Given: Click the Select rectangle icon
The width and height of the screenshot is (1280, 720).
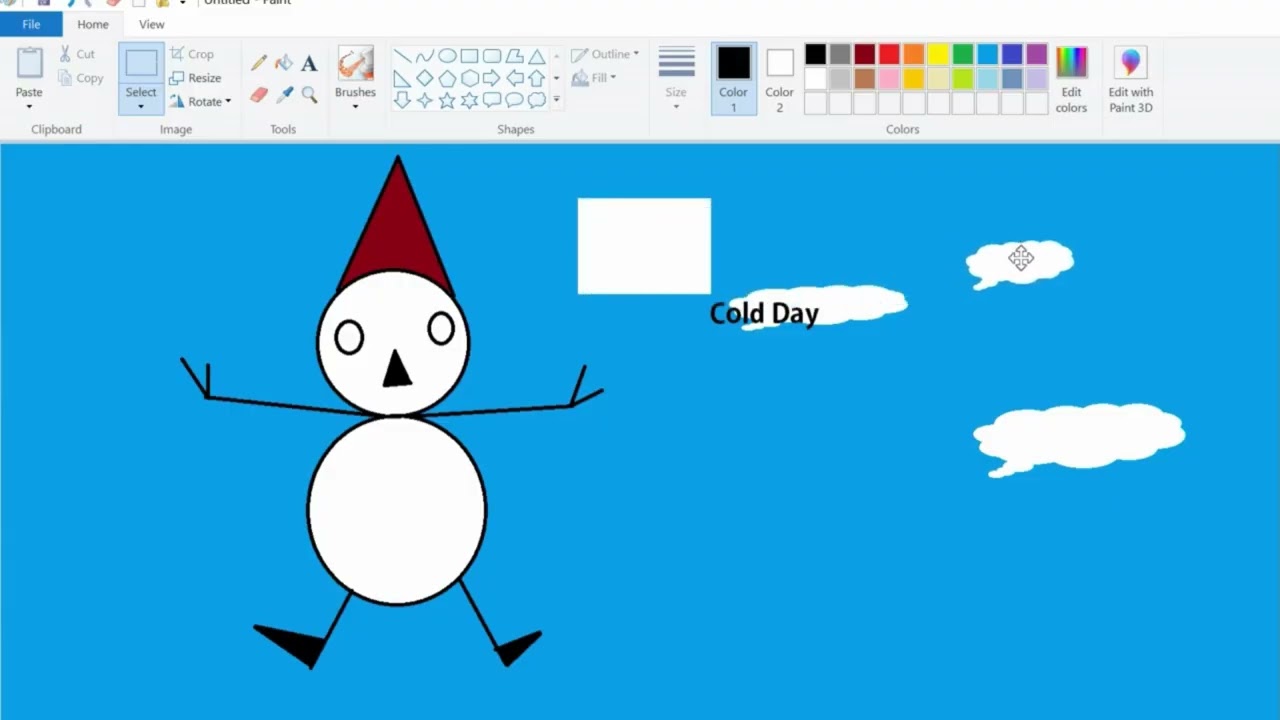Looking at the screenshot, I should (141, 63).
